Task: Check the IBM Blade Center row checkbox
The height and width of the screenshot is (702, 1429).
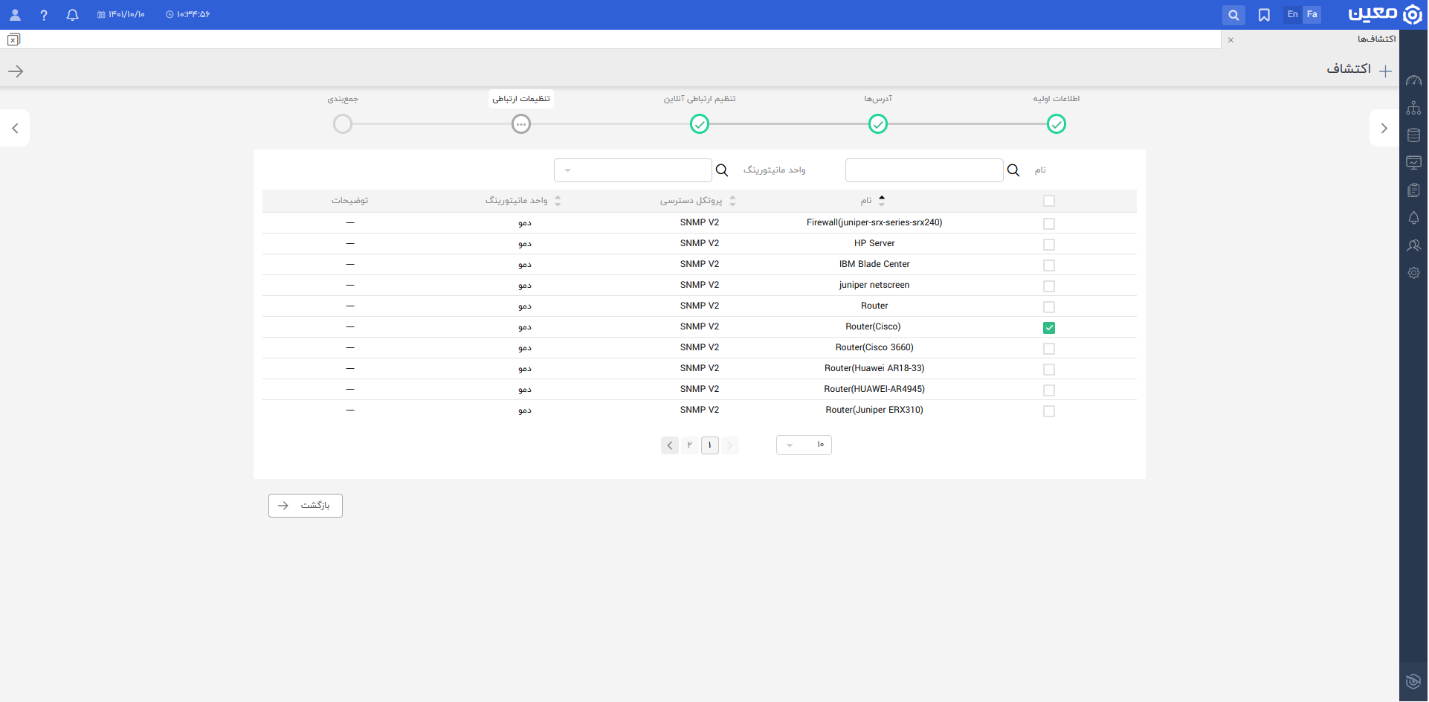Action: click(1049, 266)
